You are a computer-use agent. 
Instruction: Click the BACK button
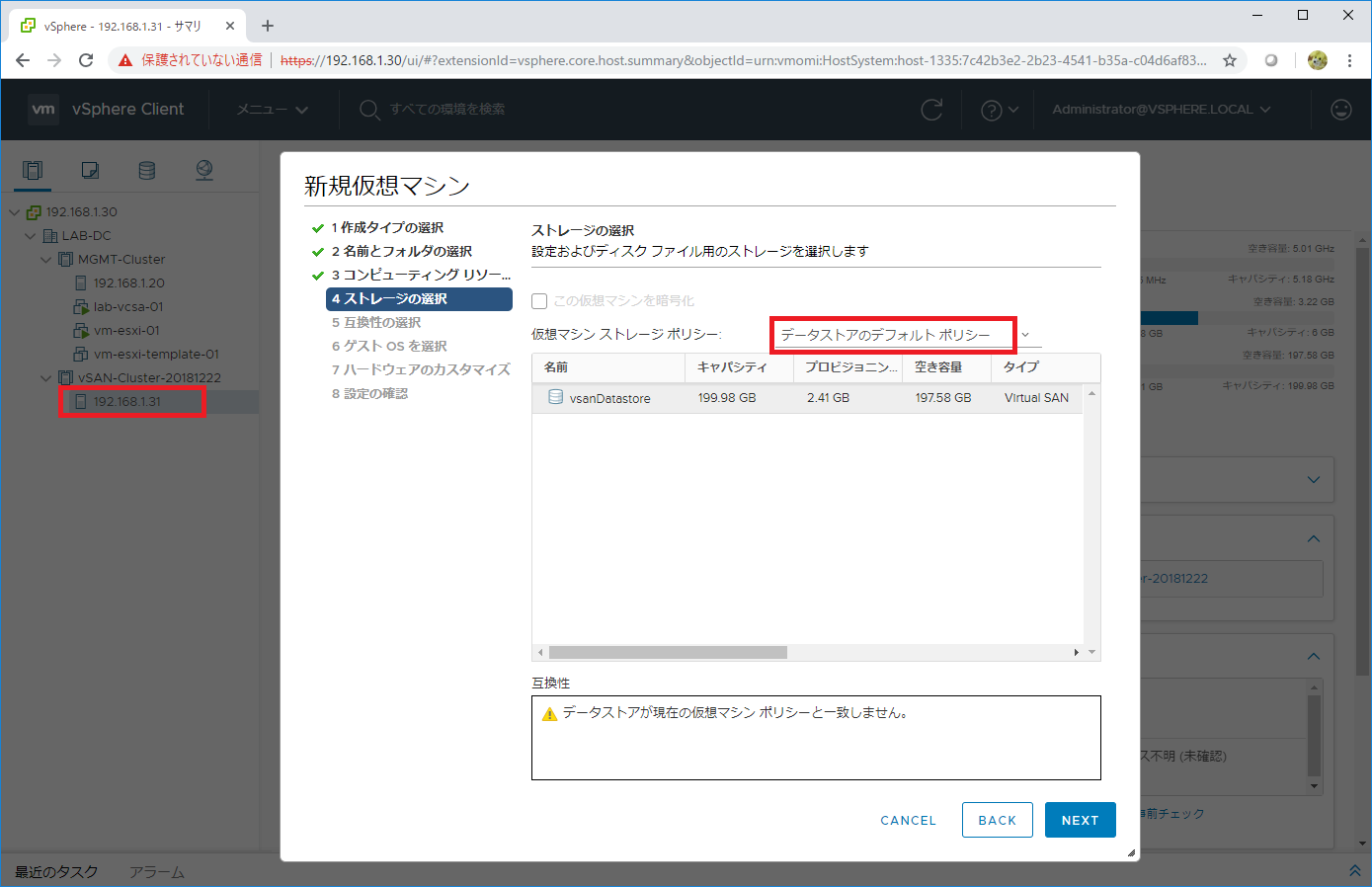click(x=998, y=820)
